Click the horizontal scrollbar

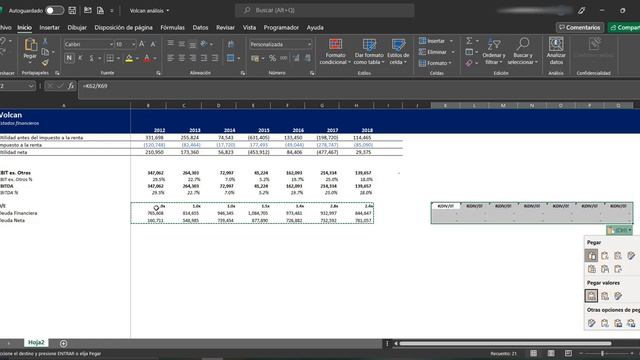coord(505,344)
